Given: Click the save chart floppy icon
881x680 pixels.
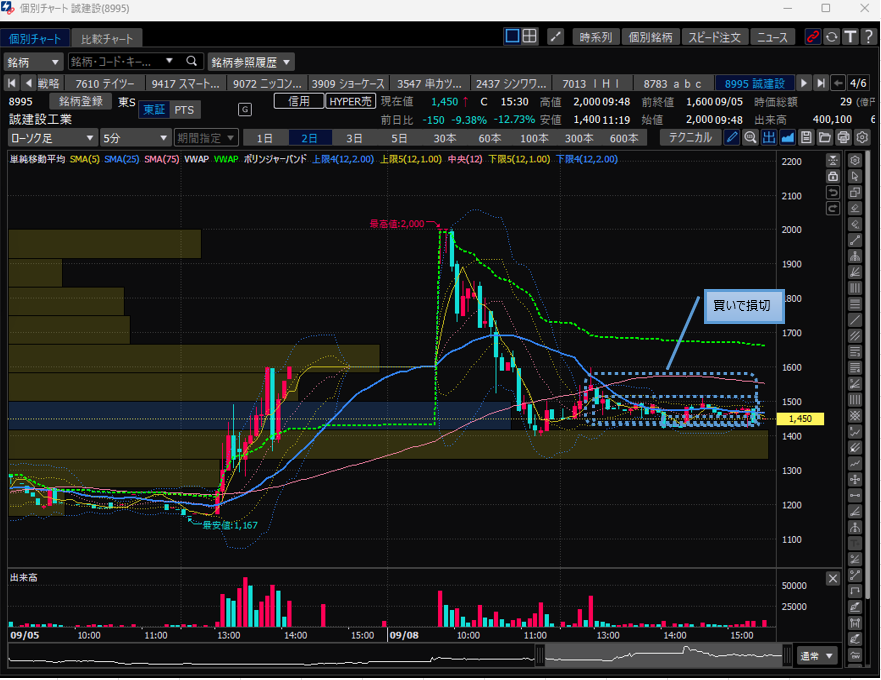Looking at the screenshot, I should pyautogui.click(x=806, y=137).
